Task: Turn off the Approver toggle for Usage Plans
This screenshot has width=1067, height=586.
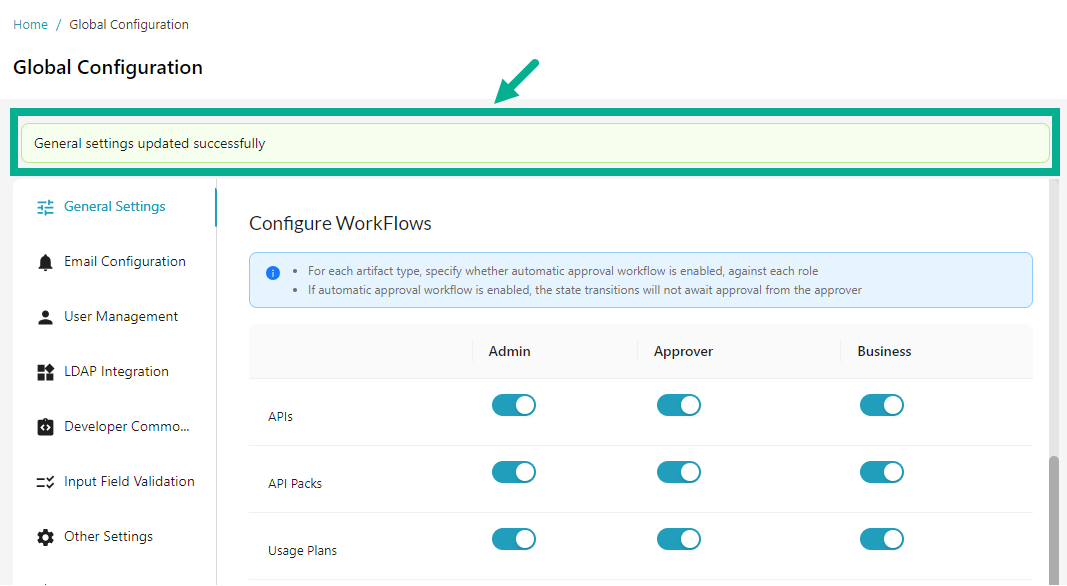Action: [679, 539]
